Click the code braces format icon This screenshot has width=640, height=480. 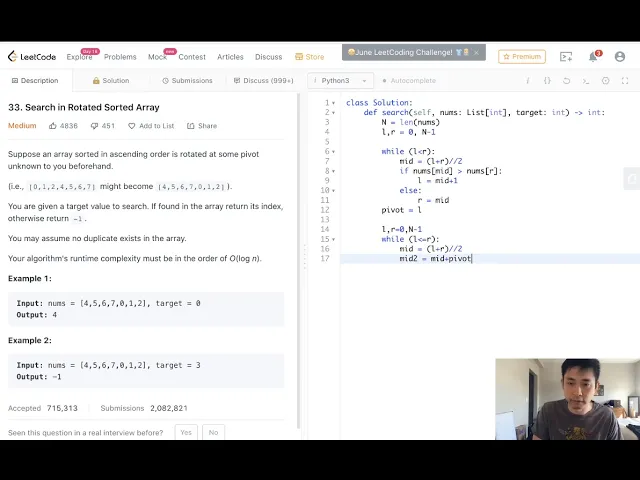[547, 81]
